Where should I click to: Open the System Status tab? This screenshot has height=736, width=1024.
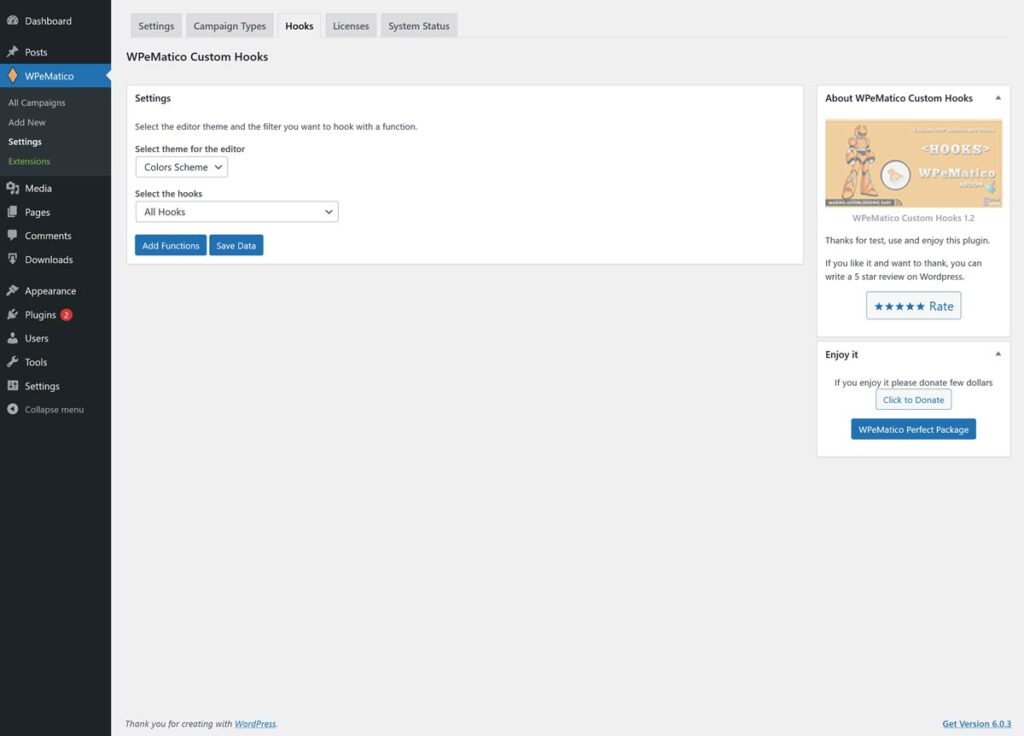coord(419,26)
